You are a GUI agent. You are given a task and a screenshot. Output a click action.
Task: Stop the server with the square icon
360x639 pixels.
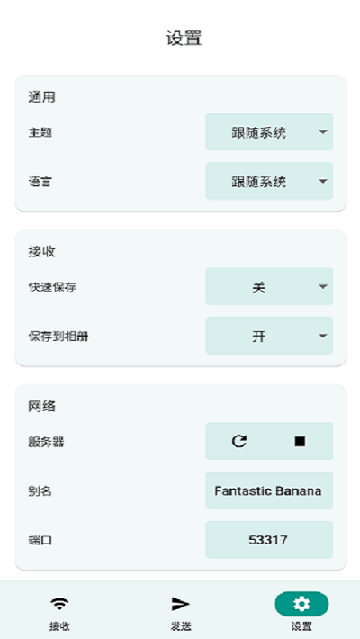[300, 441]
